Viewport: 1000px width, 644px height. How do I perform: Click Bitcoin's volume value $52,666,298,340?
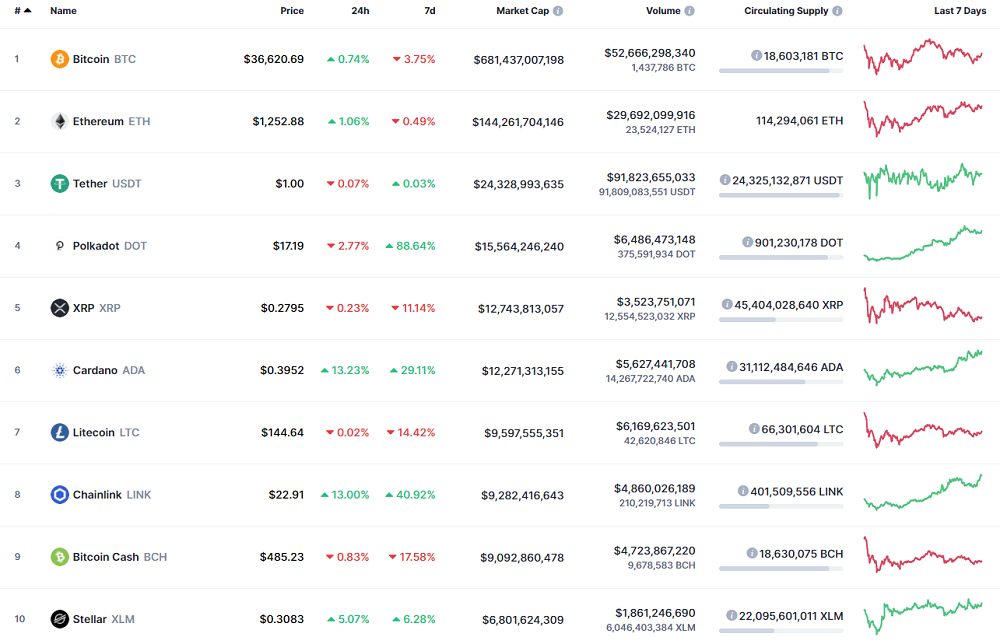coord(649,53)
